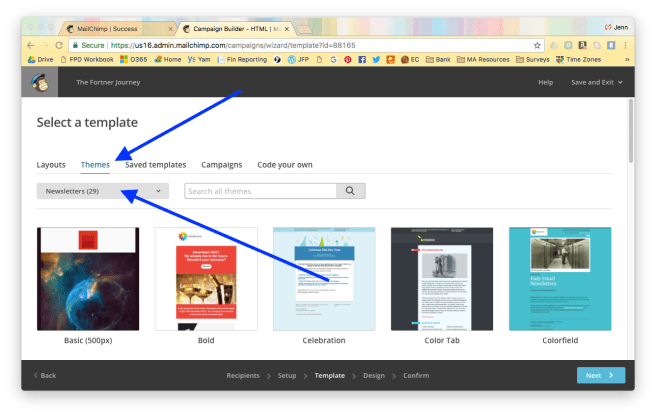
Task: Click the Help link in header
Action: [546, 82]
